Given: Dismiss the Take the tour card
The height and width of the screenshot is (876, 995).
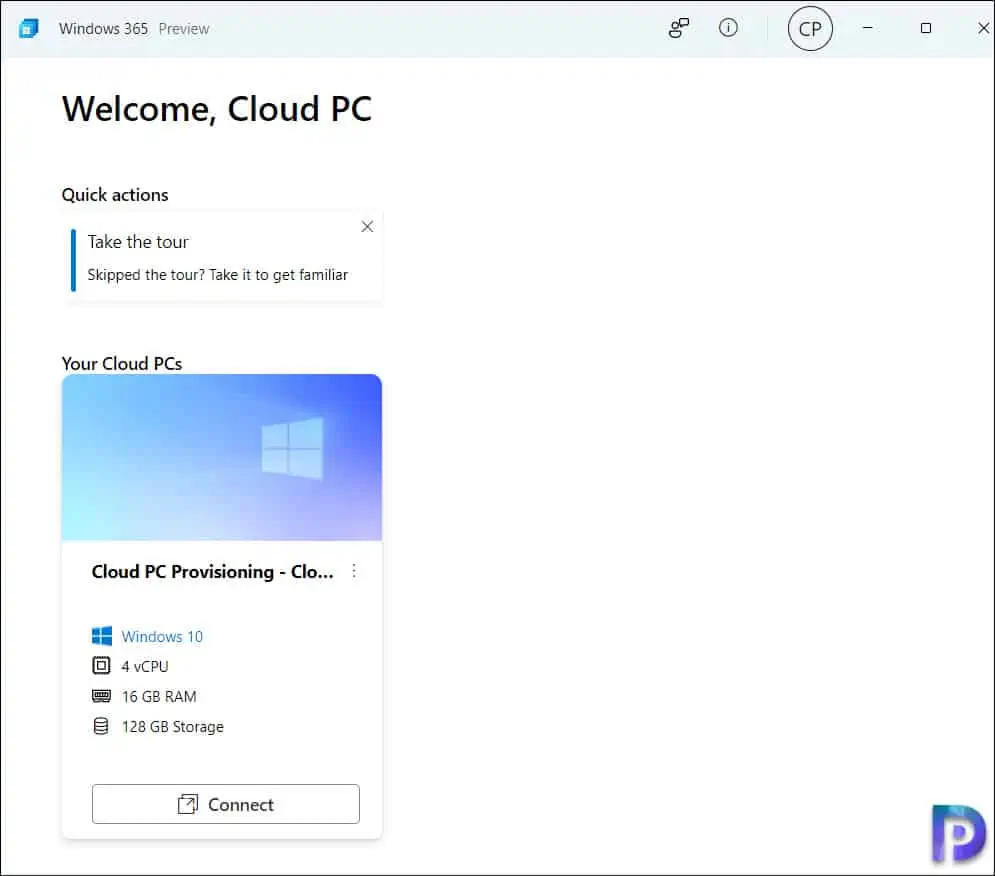Looking at the screenshot, I should click(367, 227).
